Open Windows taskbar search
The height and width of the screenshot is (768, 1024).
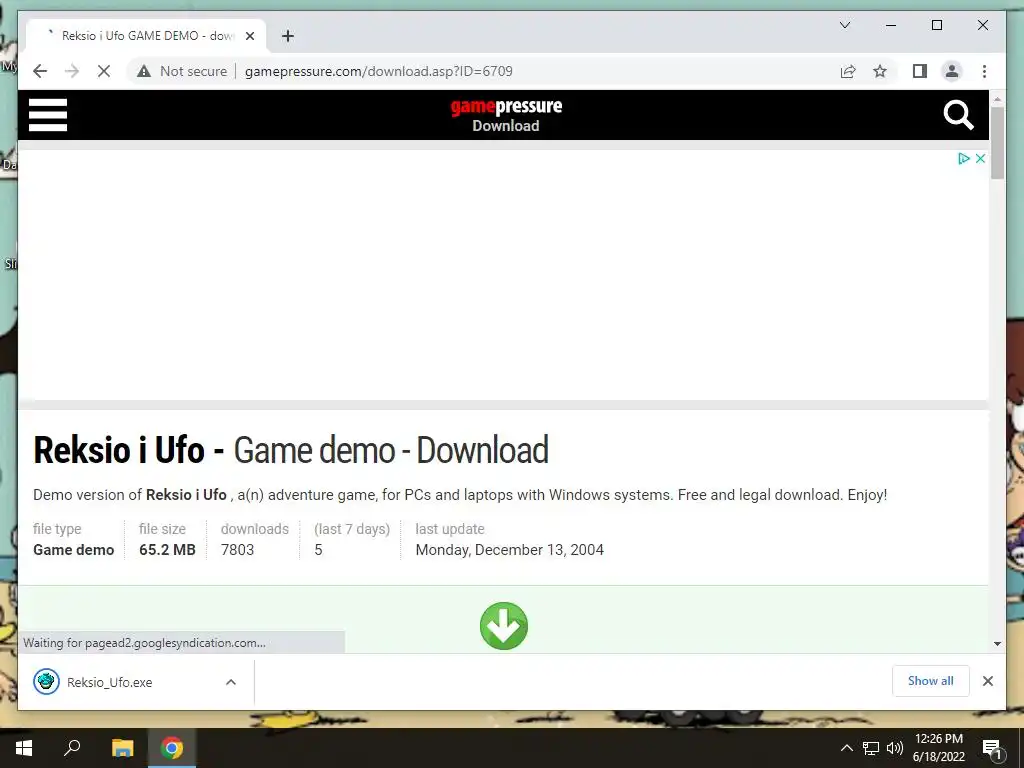click(72, 748)
